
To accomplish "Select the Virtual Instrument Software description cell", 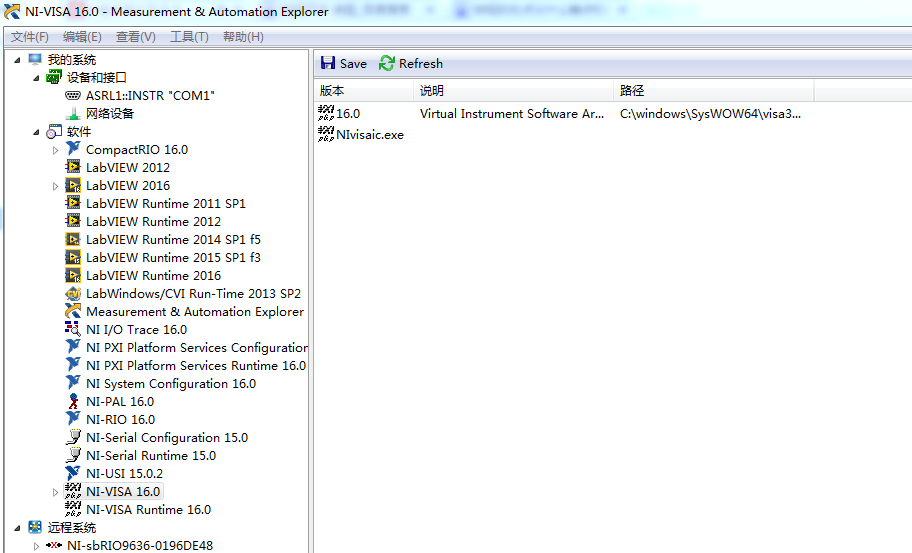I will pos(512,113).
